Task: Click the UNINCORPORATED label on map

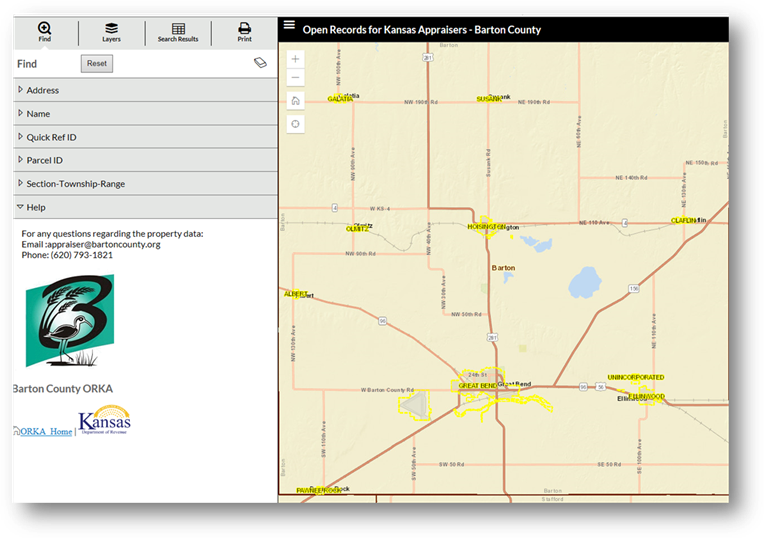Action: pyautogui.click(x=636, y=377)
